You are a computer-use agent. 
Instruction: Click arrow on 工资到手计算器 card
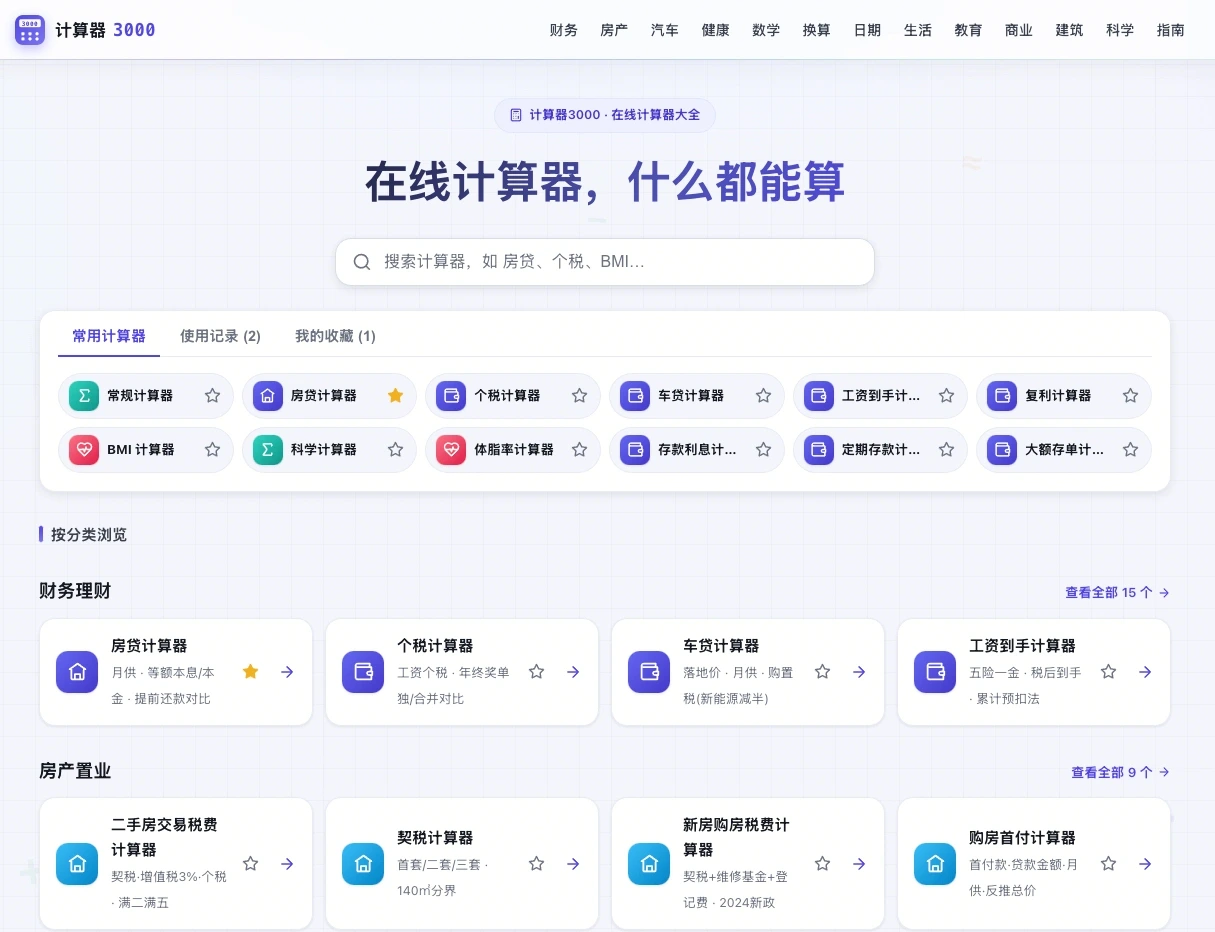1145,672
